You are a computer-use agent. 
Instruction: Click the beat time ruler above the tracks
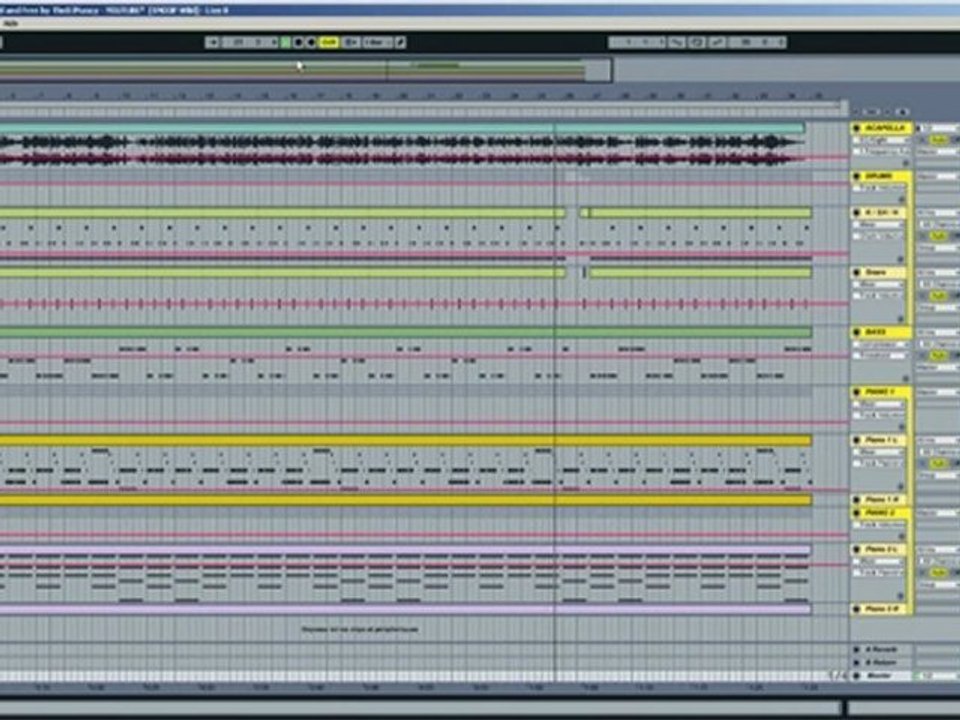[422, 96]
